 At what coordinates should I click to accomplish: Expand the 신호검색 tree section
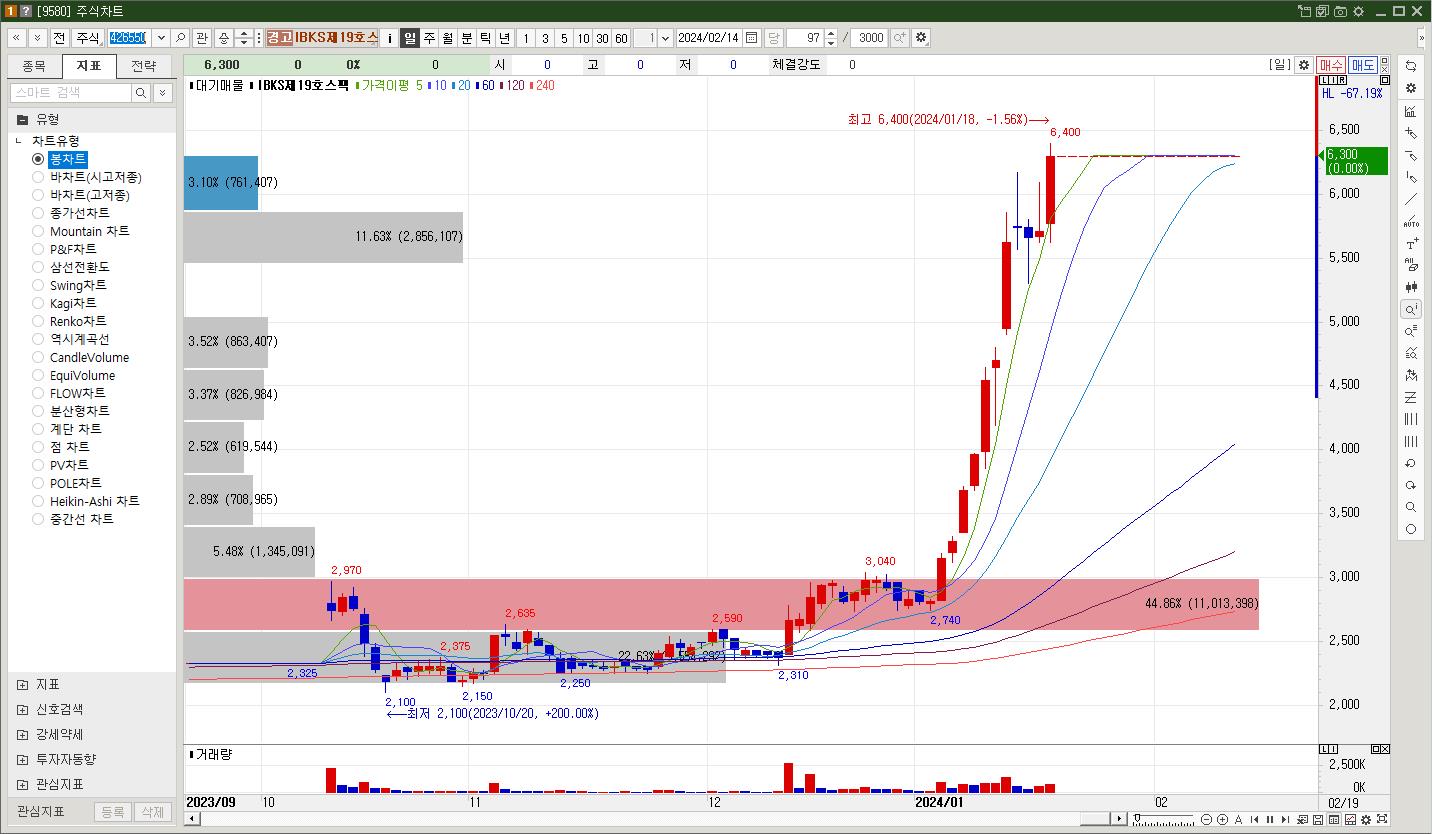click(x=22, y=710)
